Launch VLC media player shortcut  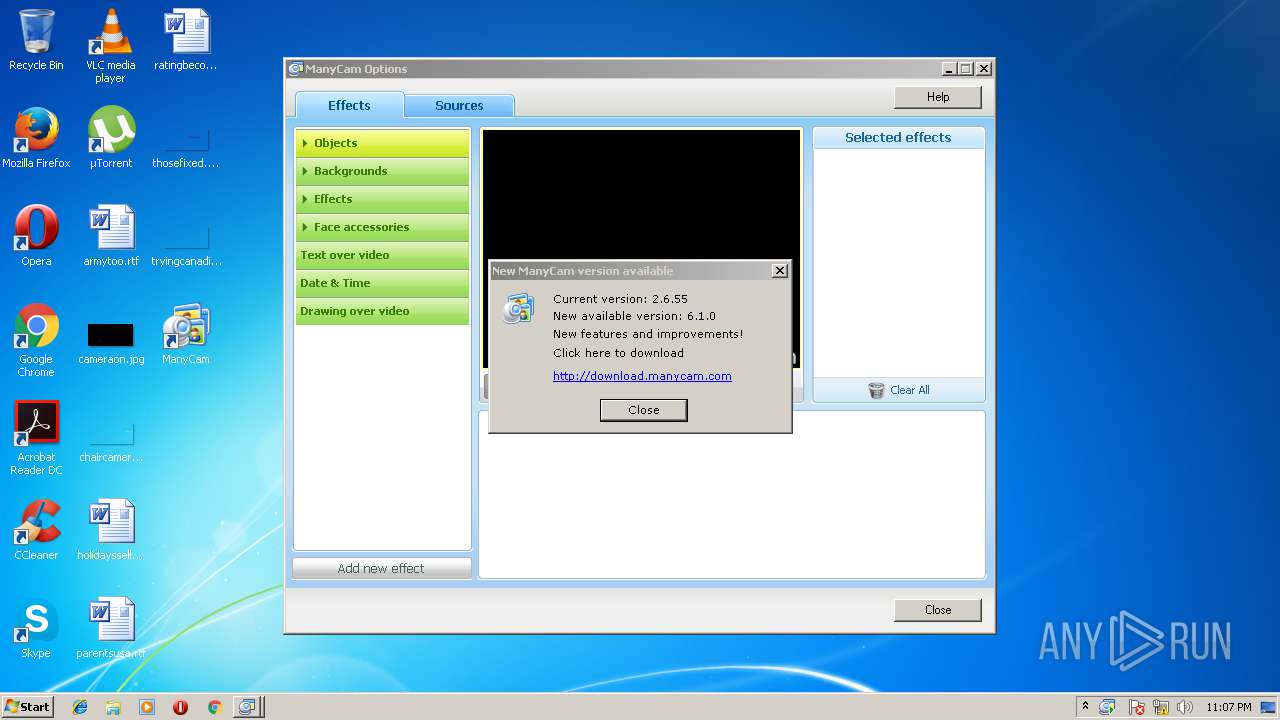pos(110,47)
